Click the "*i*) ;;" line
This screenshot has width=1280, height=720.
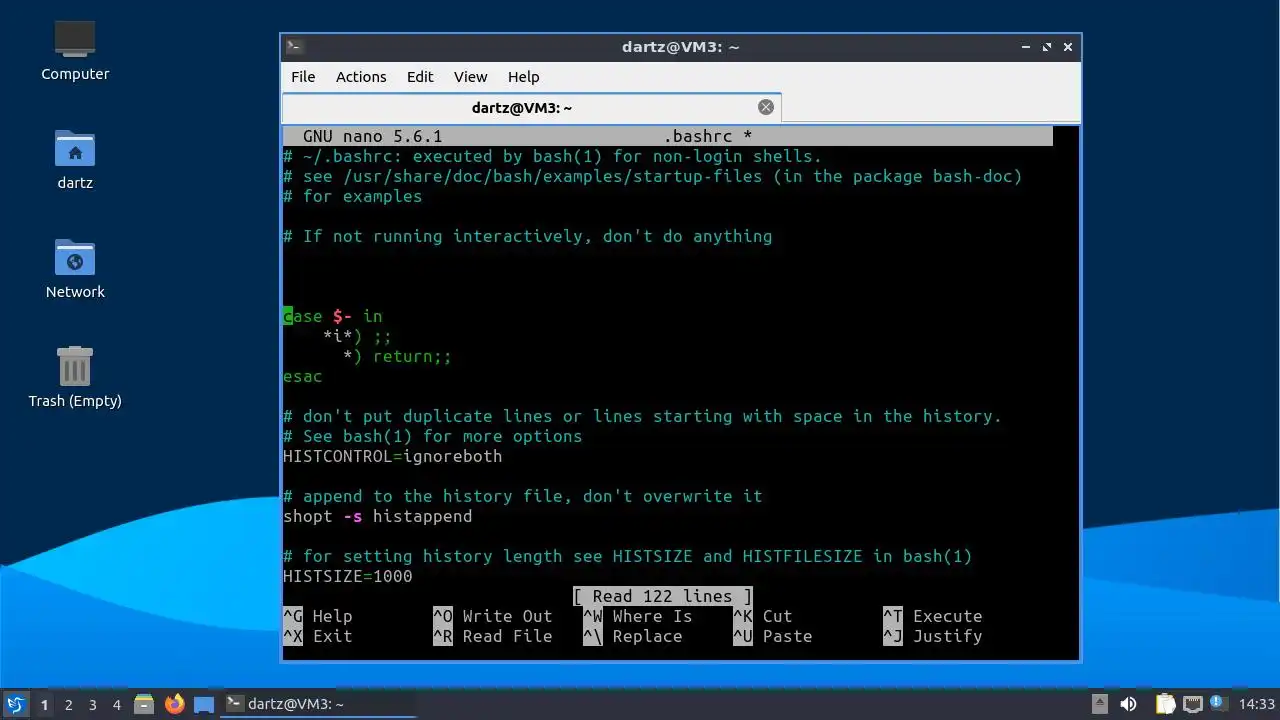point(358,336)
